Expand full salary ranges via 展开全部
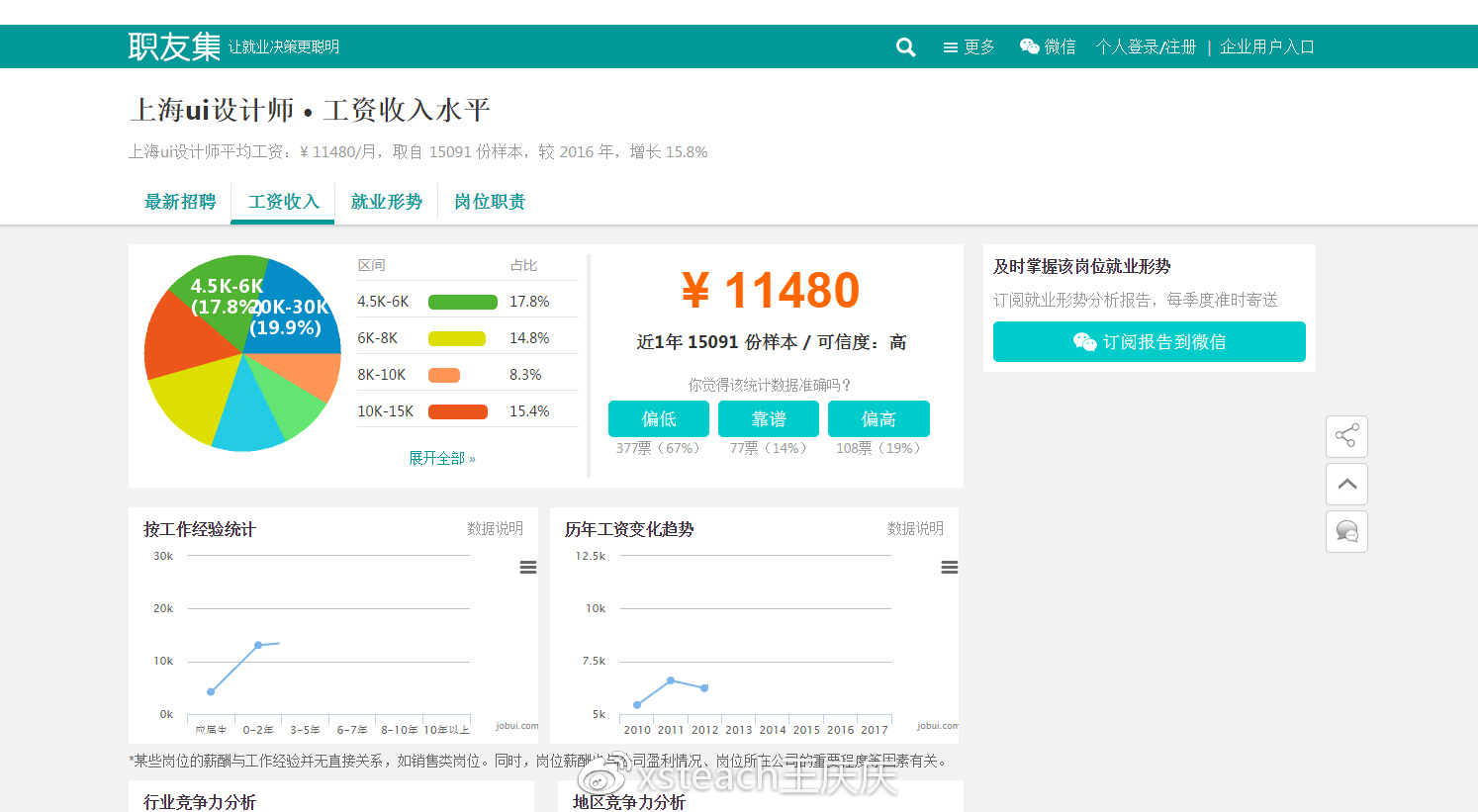 pyautogui.click(x=442, y=459)
